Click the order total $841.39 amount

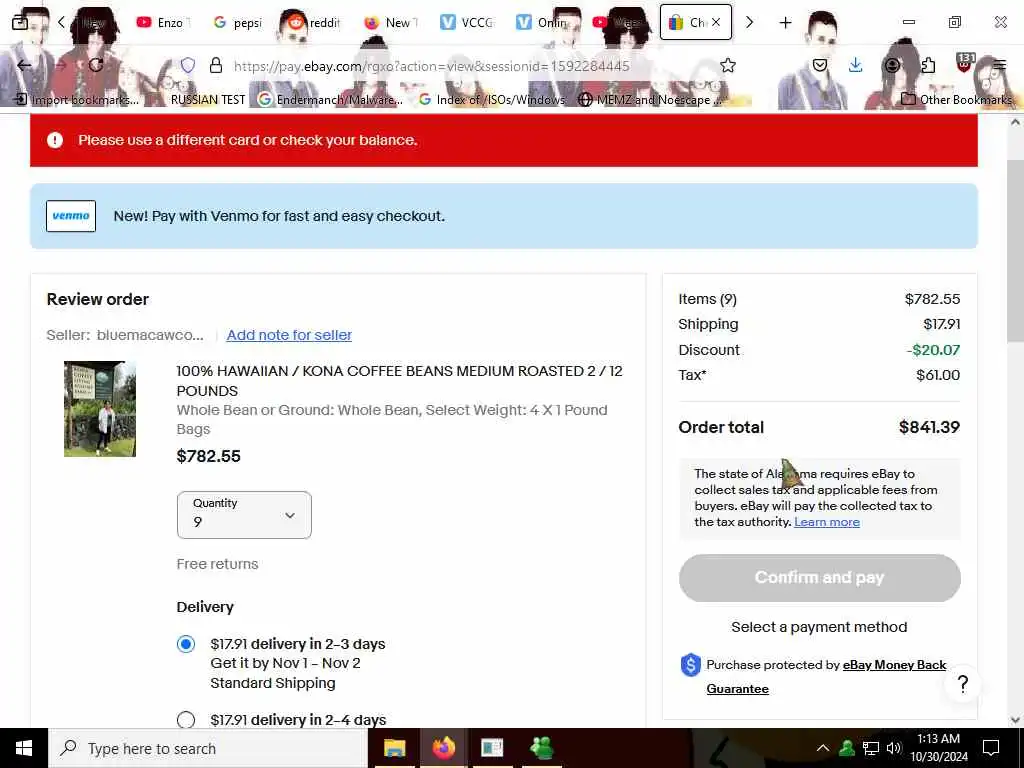click(929, 427)
